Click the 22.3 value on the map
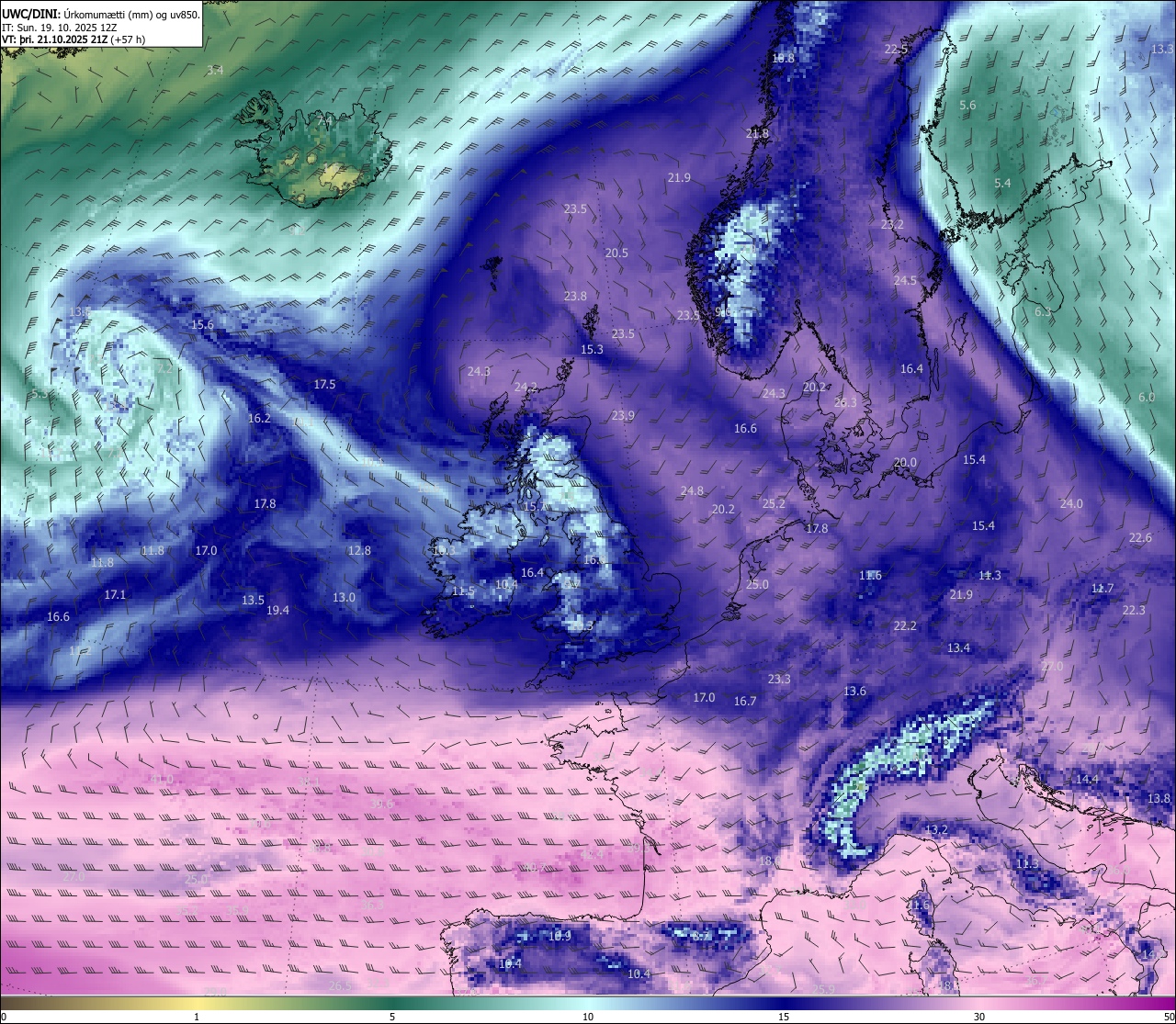 (x=1134, y=610)
